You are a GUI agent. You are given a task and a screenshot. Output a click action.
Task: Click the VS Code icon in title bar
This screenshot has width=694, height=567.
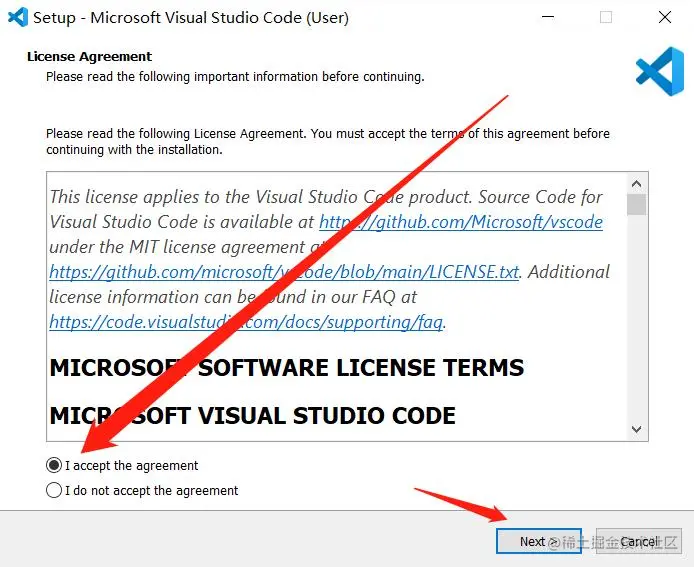point(18,17)
